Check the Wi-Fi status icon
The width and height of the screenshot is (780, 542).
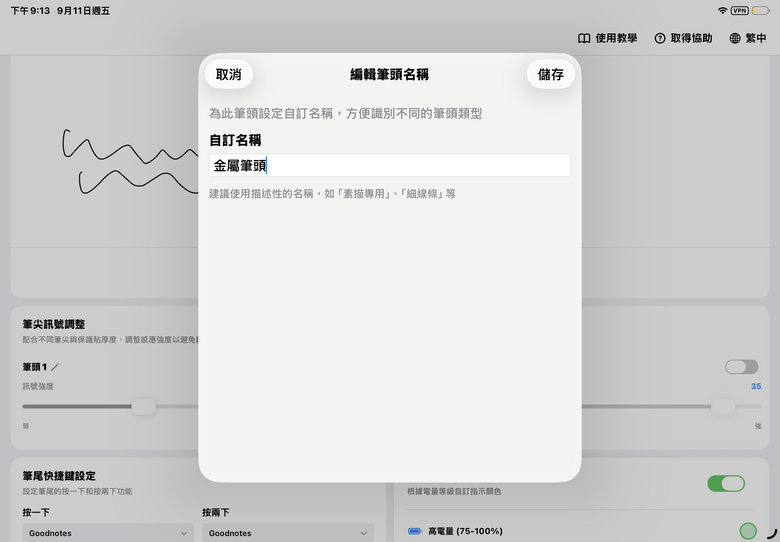tap(722, 10)
